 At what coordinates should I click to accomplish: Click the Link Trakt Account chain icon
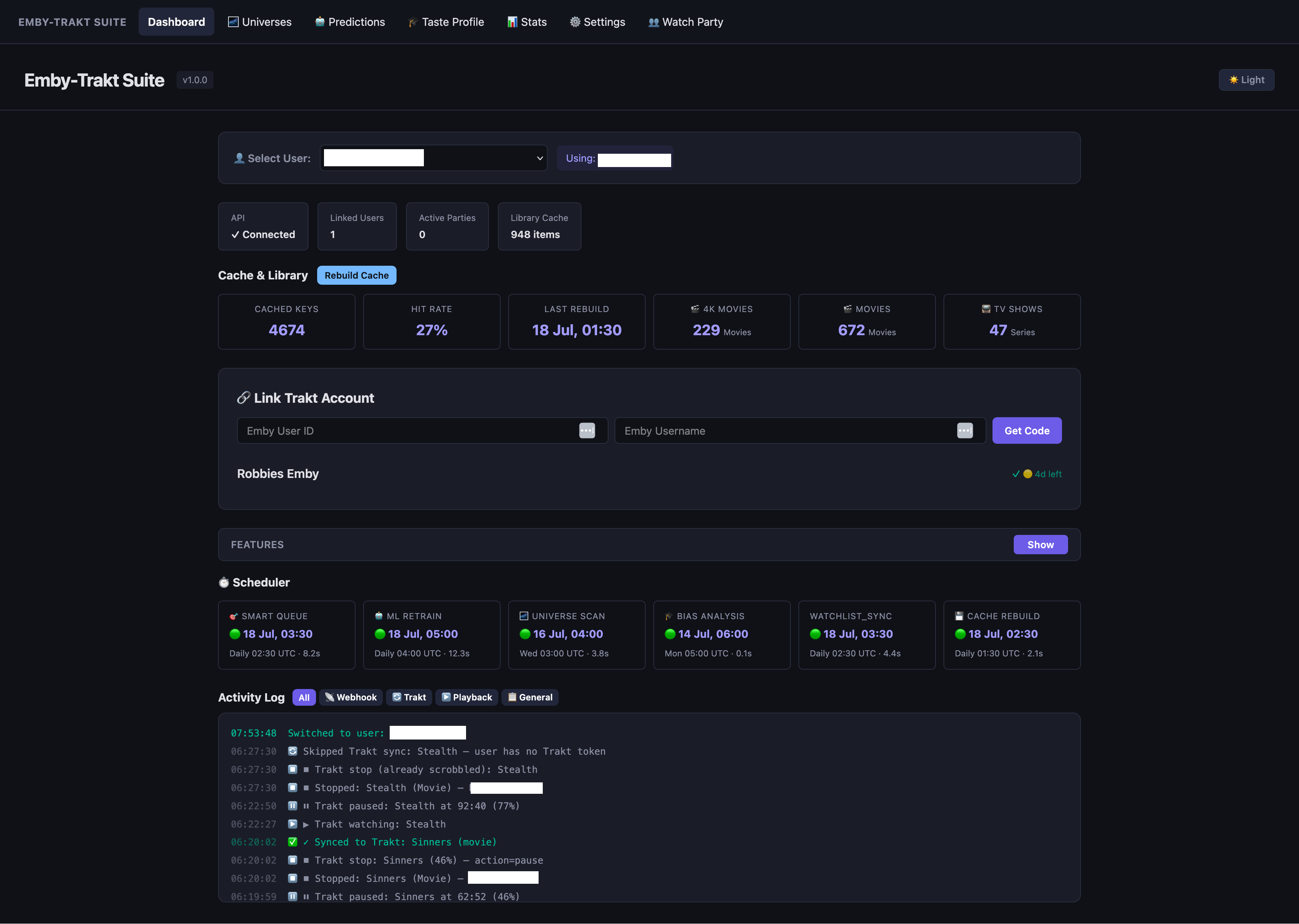[243, 398]
